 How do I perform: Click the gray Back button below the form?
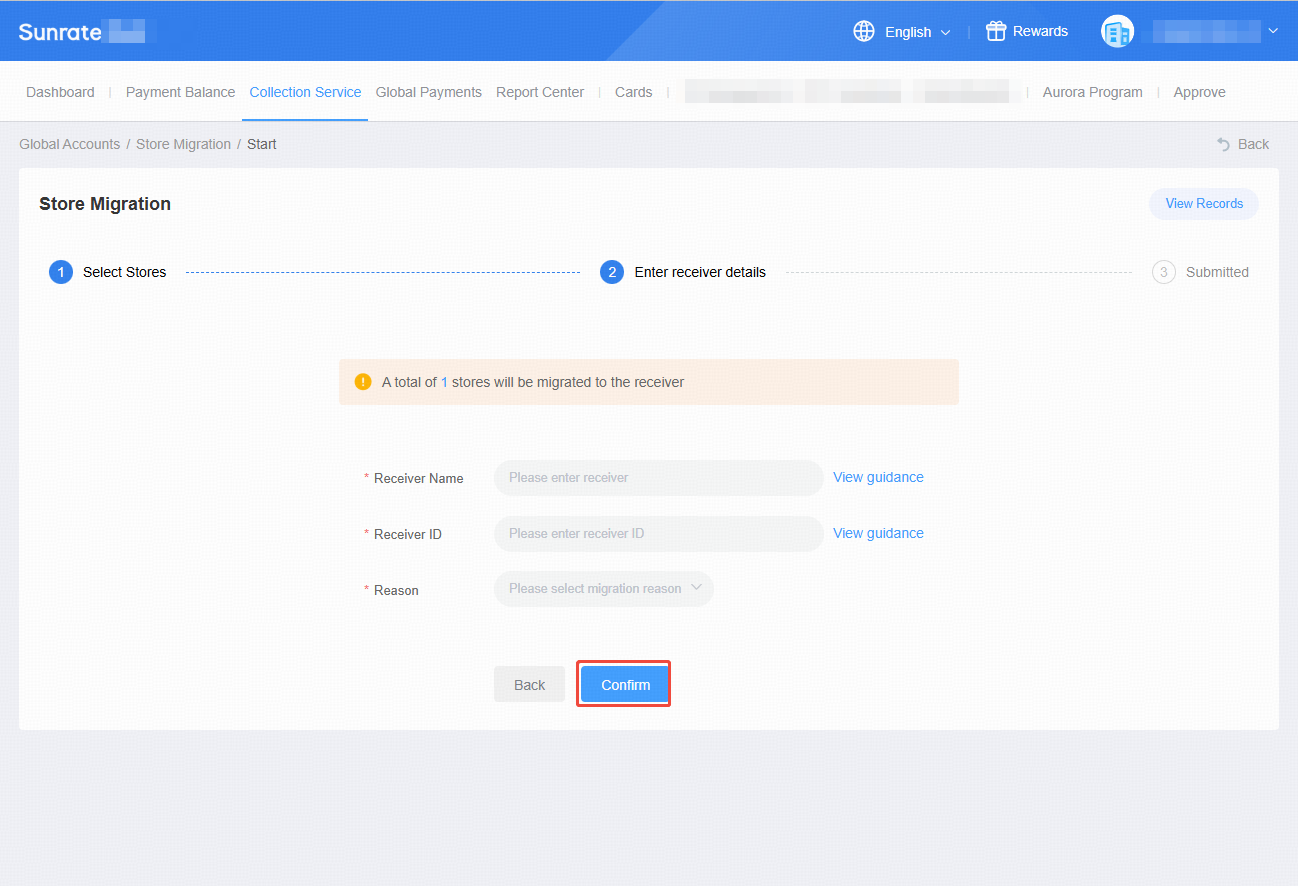coord(529,685)
